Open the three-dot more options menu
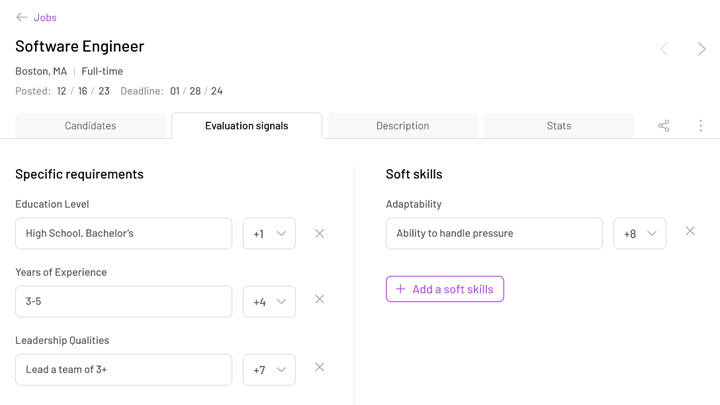Viewport: 720px width, 405px height. (x=700, y=126)
